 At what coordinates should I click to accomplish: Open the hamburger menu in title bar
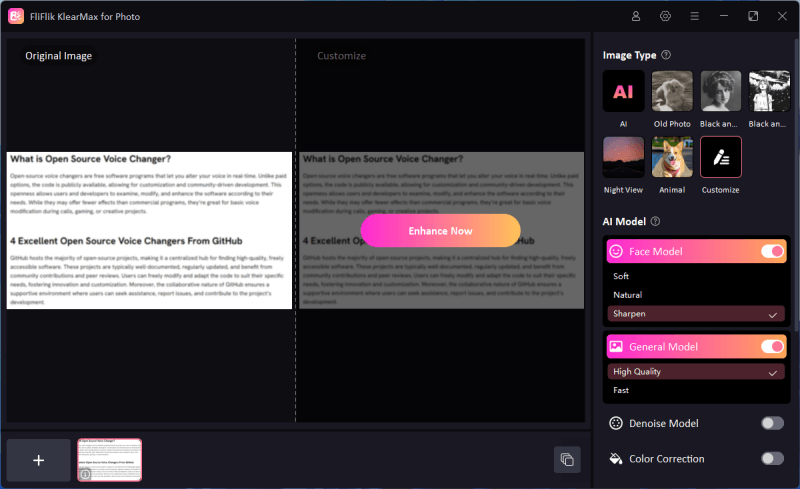coord(694,16)
